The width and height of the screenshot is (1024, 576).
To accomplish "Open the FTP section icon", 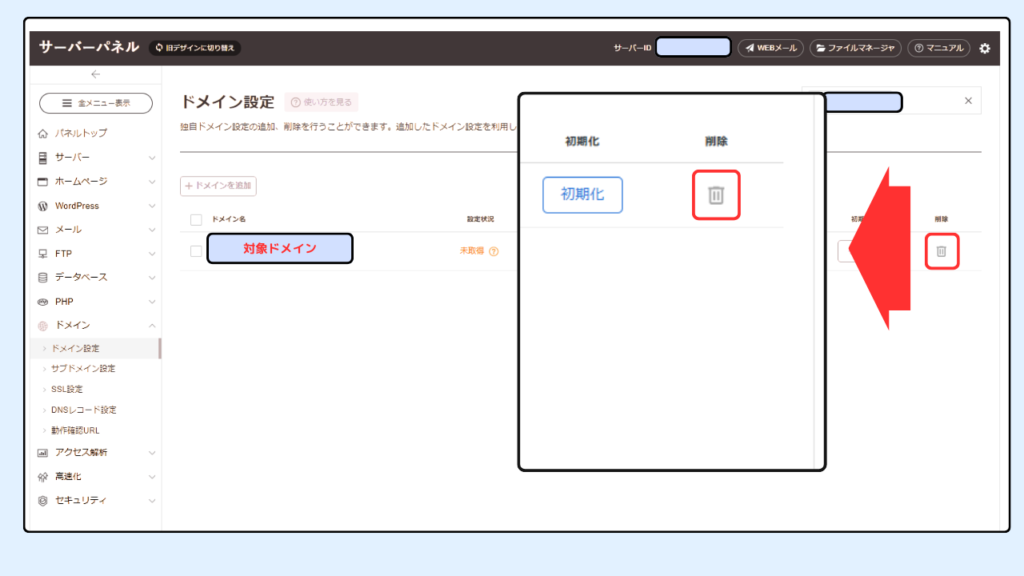I will pos(43,253).
